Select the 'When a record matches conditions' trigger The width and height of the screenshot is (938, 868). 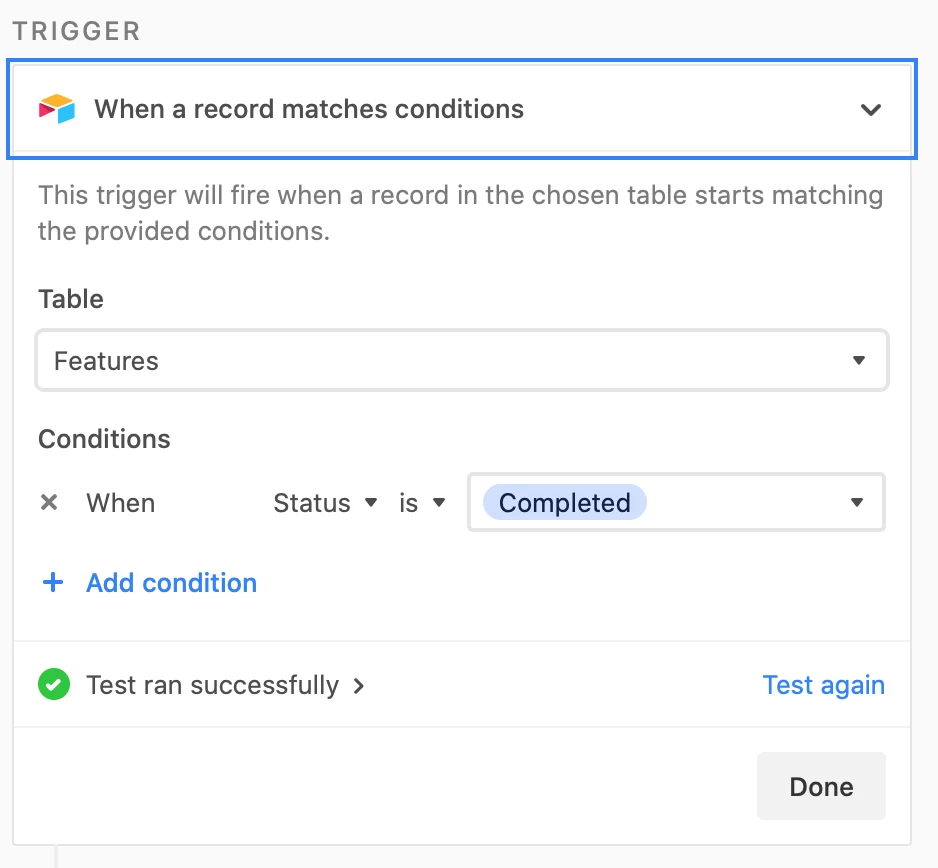click(x=462, y=109)
